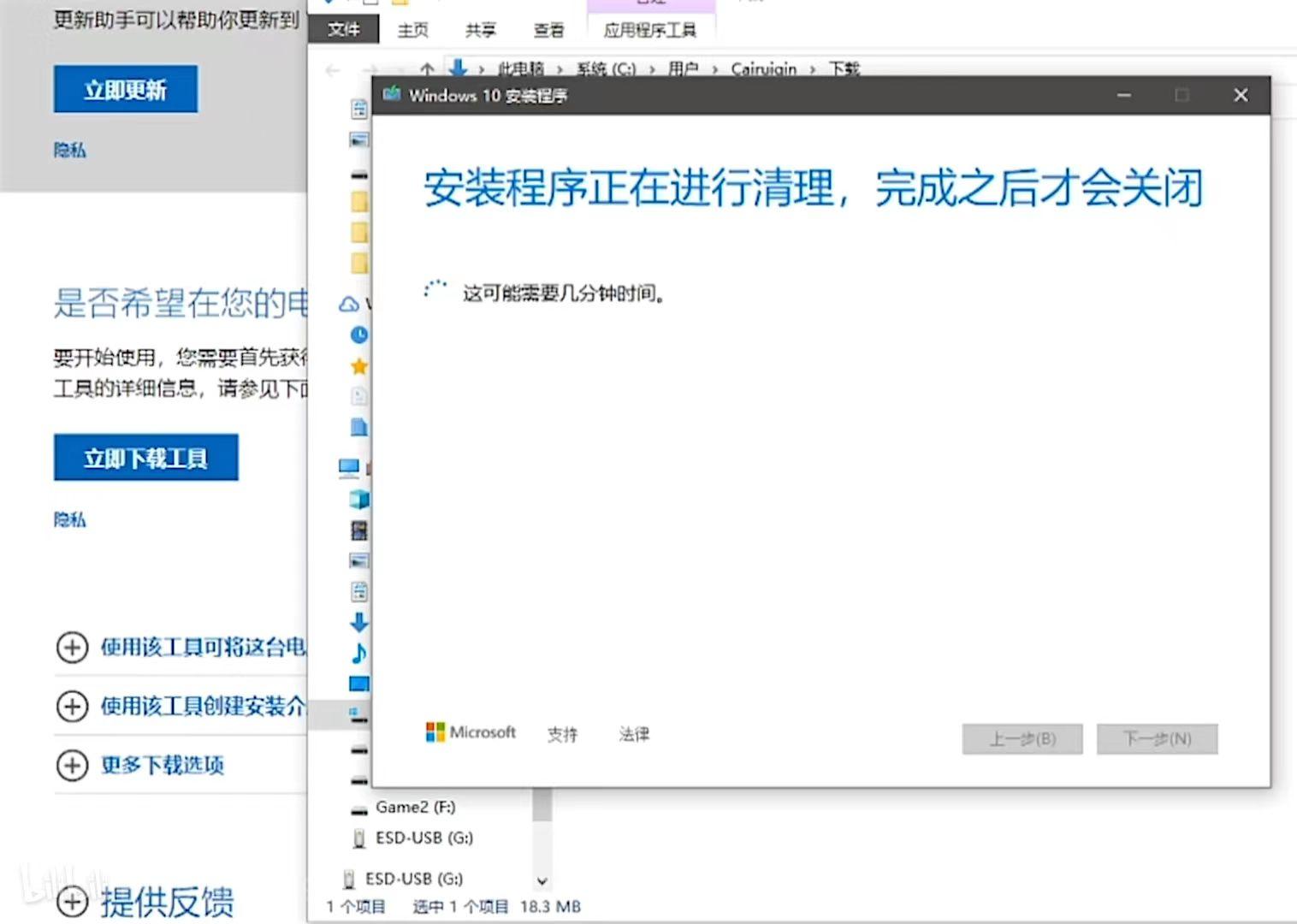Select Game2 (F:) label in navigation tree
The height and width of the screenshot is (924, 1297).
[x=415, y=807]
